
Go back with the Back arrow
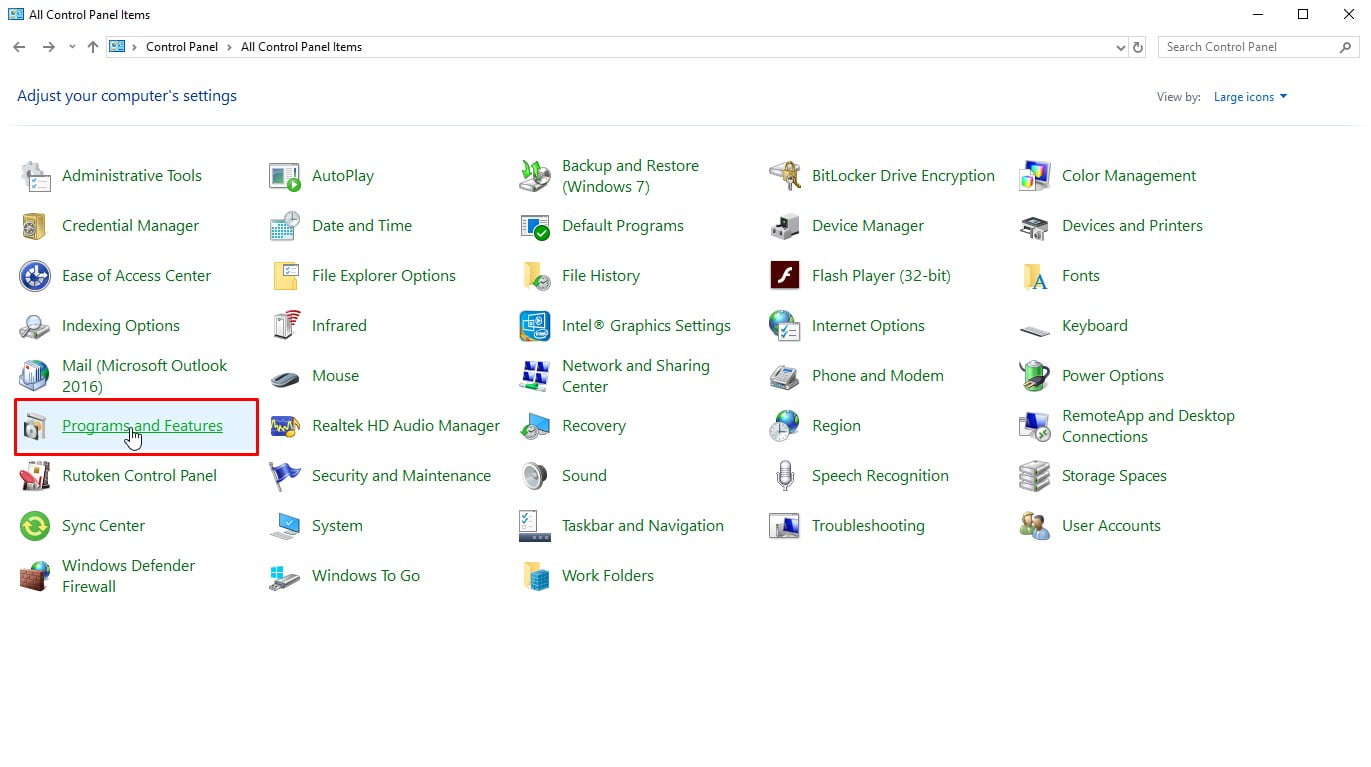point(19,47)
